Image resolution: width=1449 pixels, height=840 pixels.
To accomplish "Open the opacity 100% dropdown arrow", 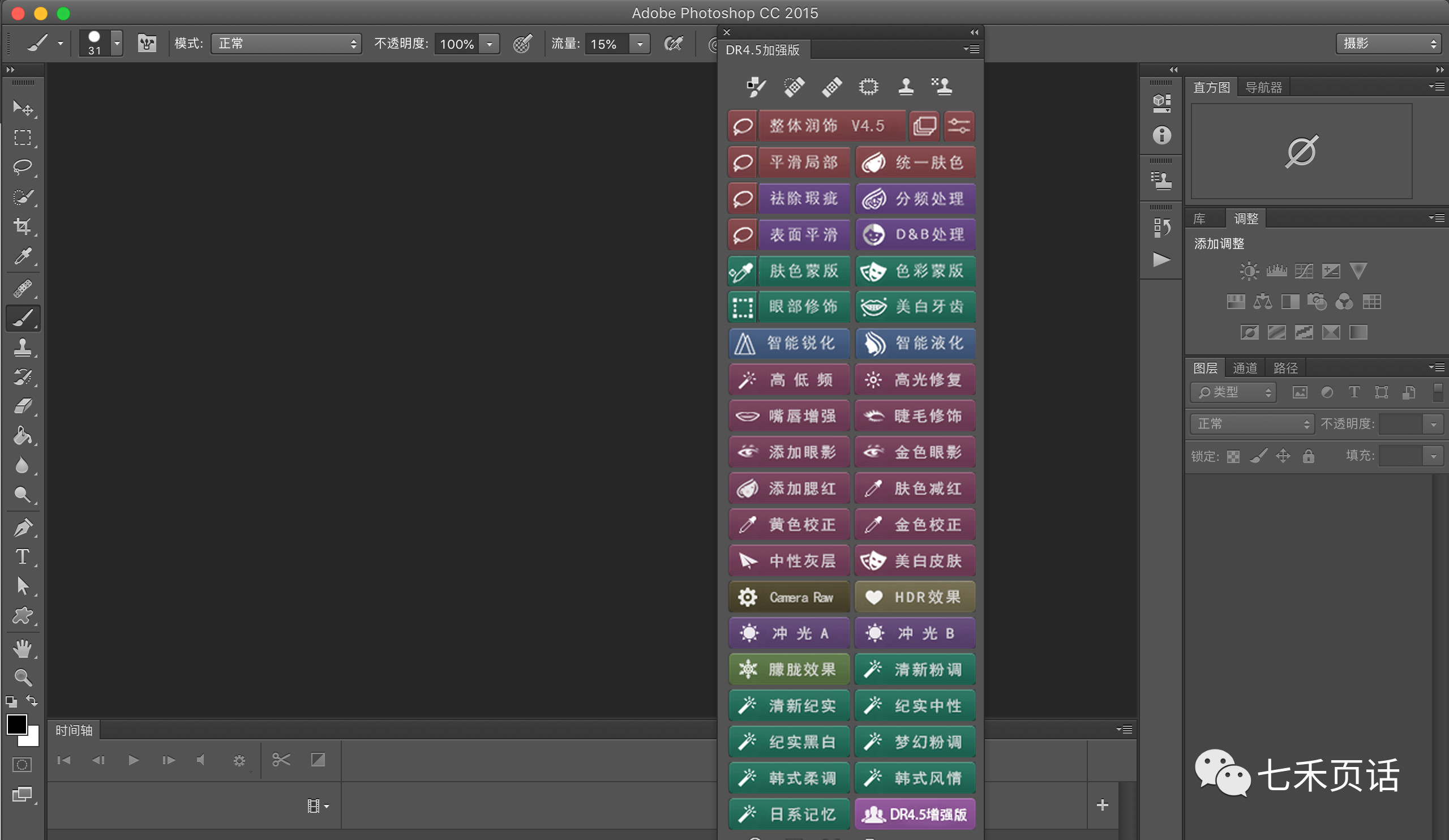I will tap(490, 44).
